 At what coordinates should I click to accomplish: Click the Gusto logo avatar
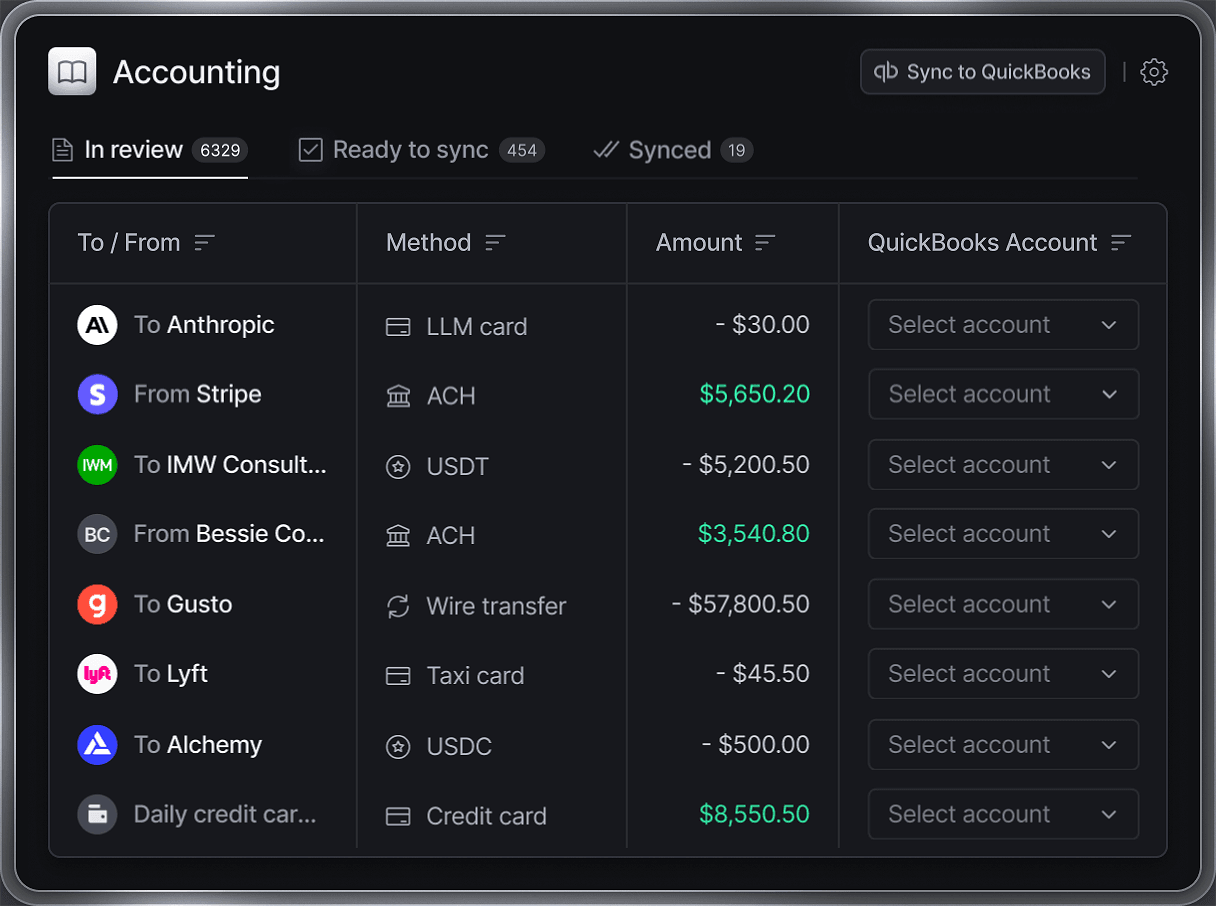click(97, 604)
